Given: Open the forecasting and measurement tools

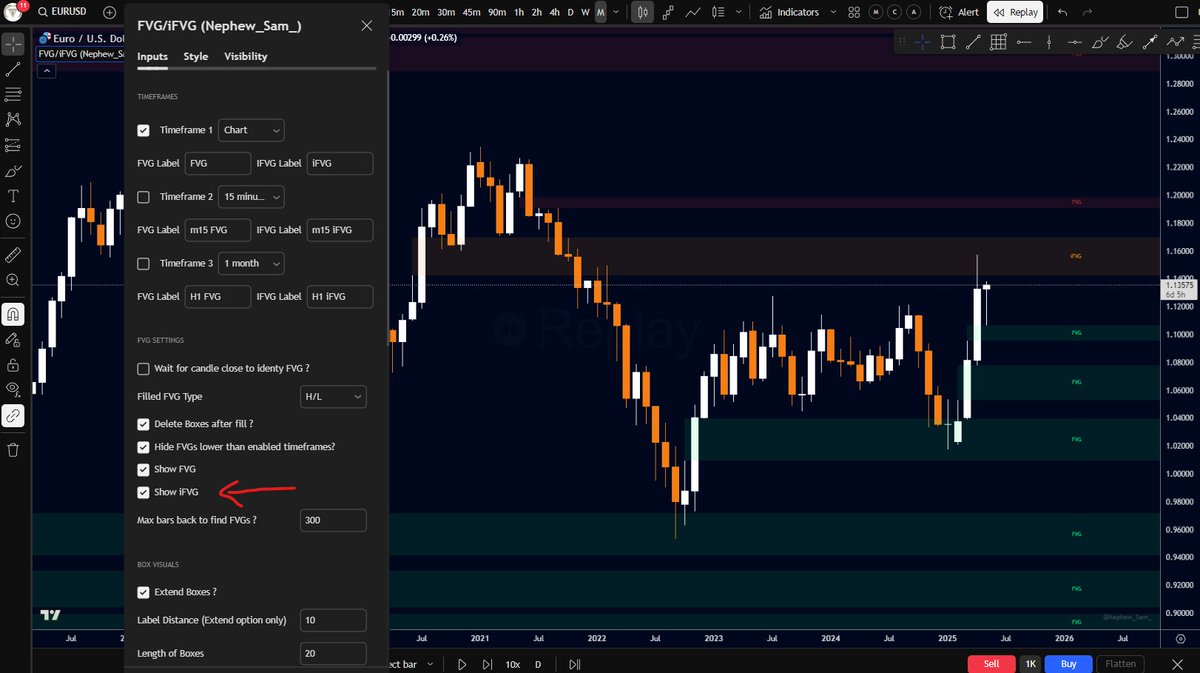Looking at the screenshot, I should click(x=13, y=145).
